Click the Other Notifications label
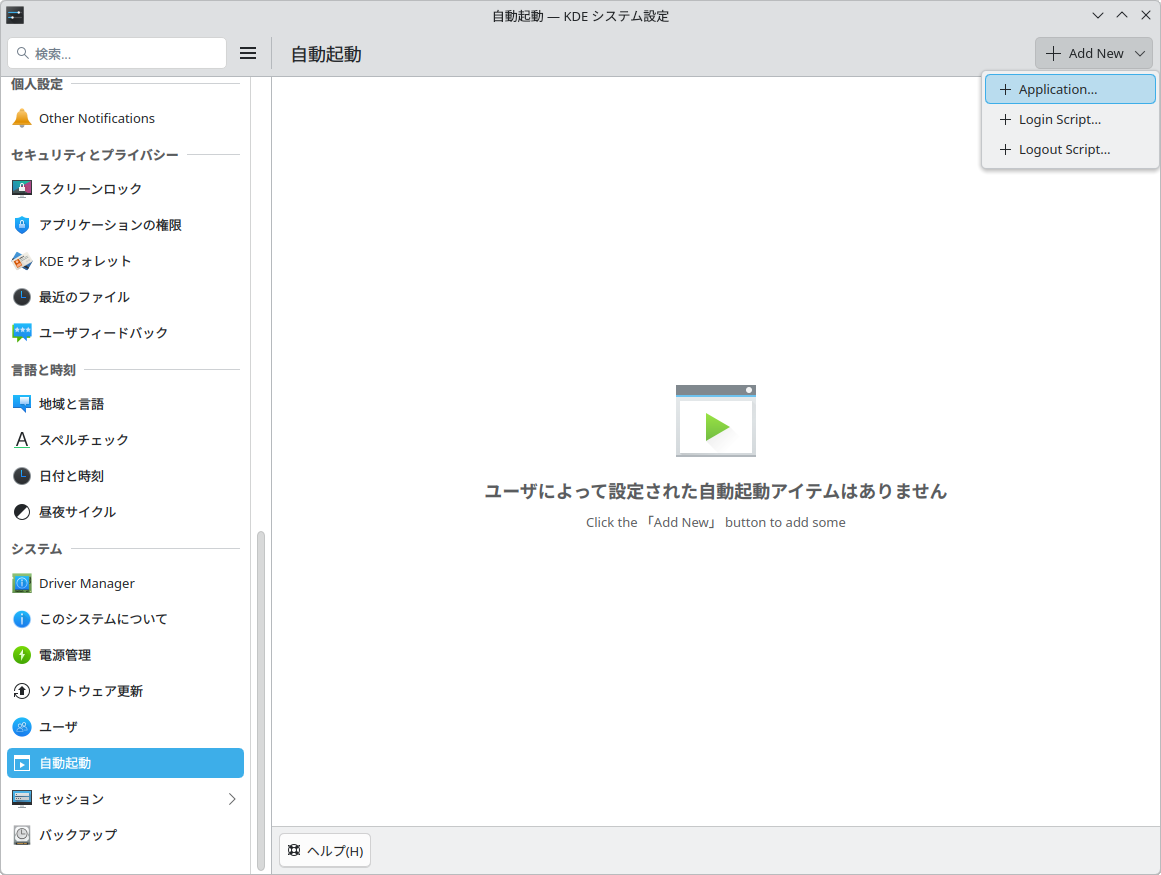Viewport: 1161px width, 875px height. click(97, 118)
